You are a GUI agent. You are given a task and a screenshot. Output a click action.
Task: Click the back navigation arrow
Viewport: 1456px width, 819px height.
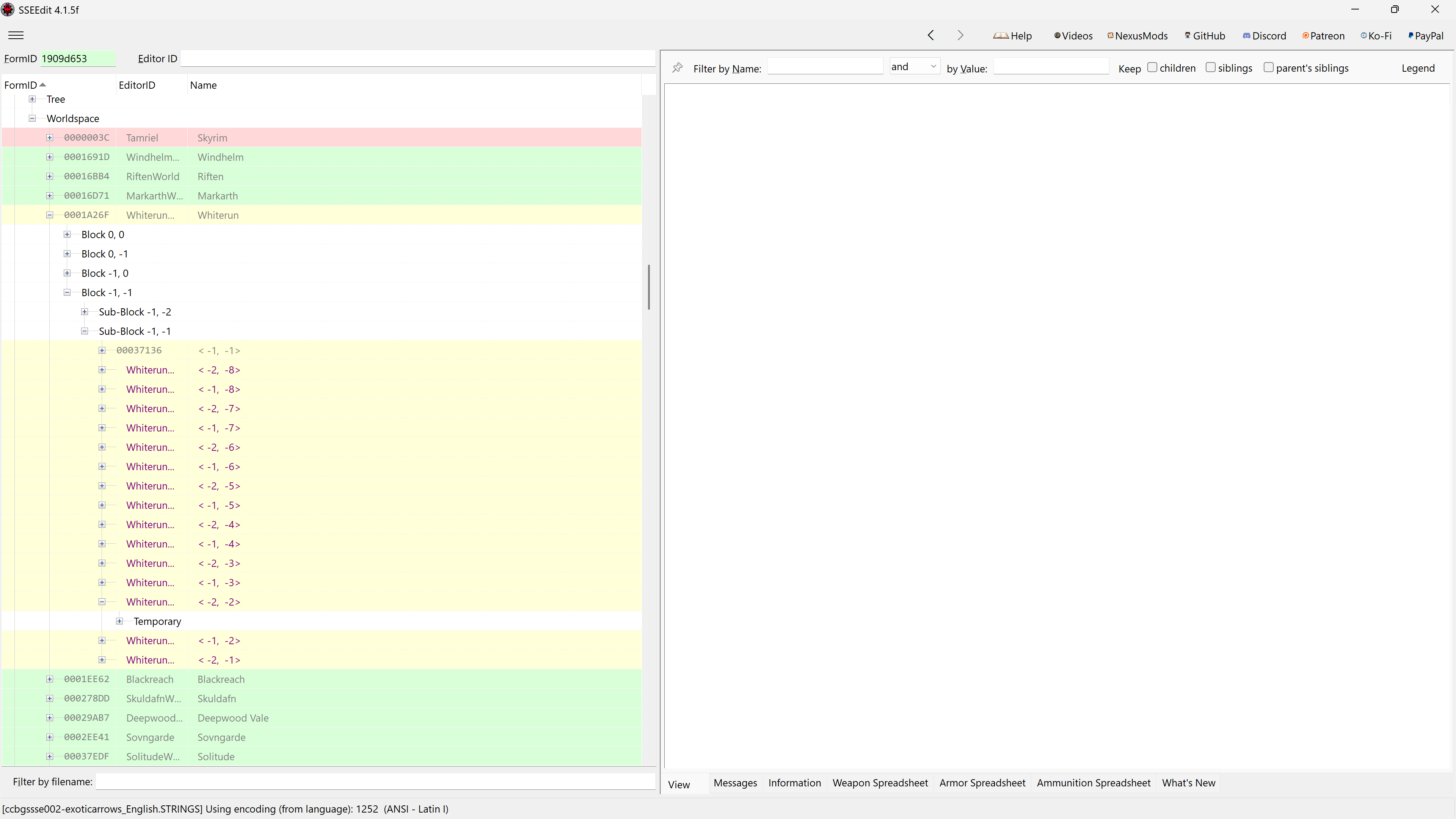tap(930, 35)
